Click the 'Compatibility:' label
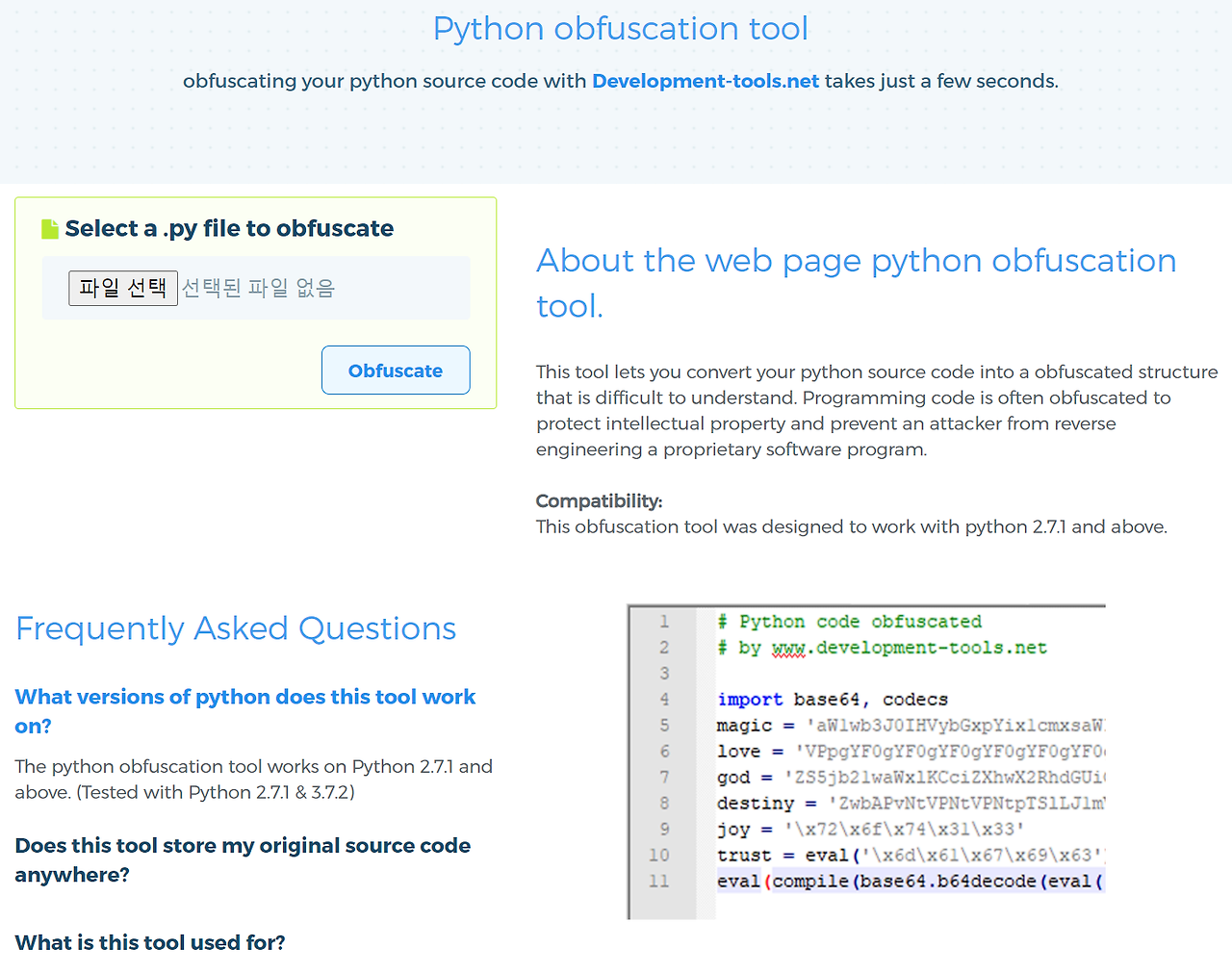The height and width of the screenshot is (973, 1232). point(599,501)
